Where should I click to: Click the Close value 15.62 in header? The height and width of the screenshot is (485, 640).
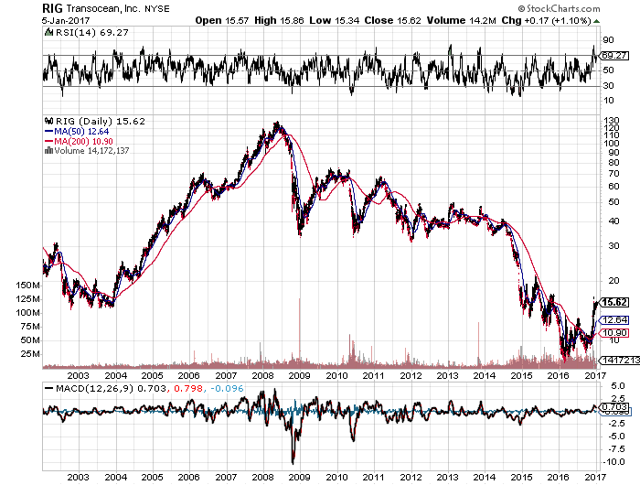[x=409, y=21]
